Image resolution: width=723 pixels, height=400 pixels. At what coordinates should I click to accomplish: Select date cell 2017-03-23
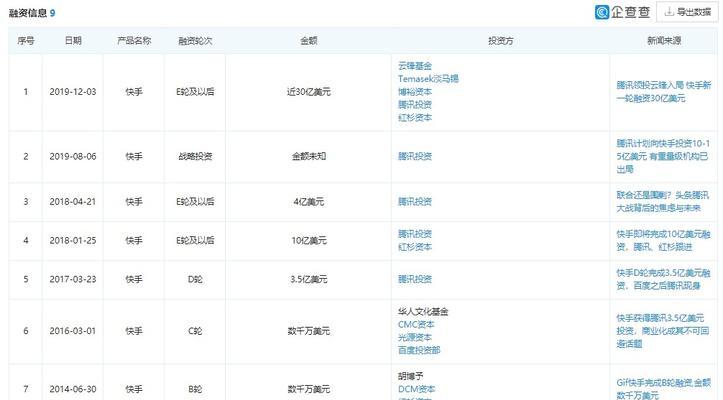pyautogui.click(x=73, y=279)
